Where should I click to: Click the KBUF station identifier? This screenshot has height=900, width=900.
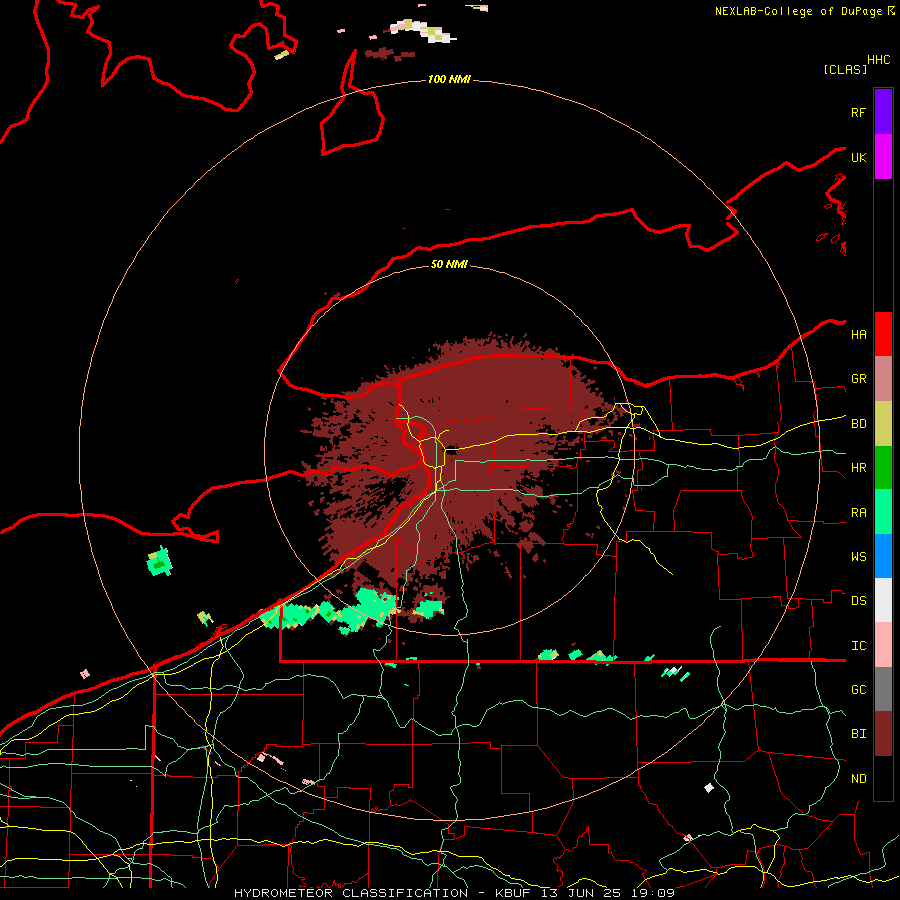point(511,893)
